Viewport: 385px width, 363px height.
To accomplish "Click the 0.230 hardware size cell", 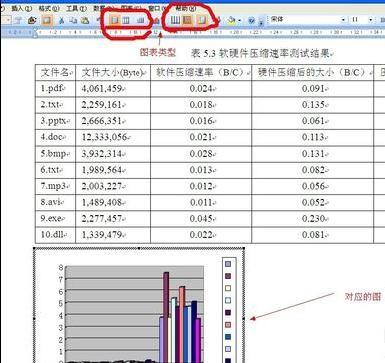I will point(313,219).
